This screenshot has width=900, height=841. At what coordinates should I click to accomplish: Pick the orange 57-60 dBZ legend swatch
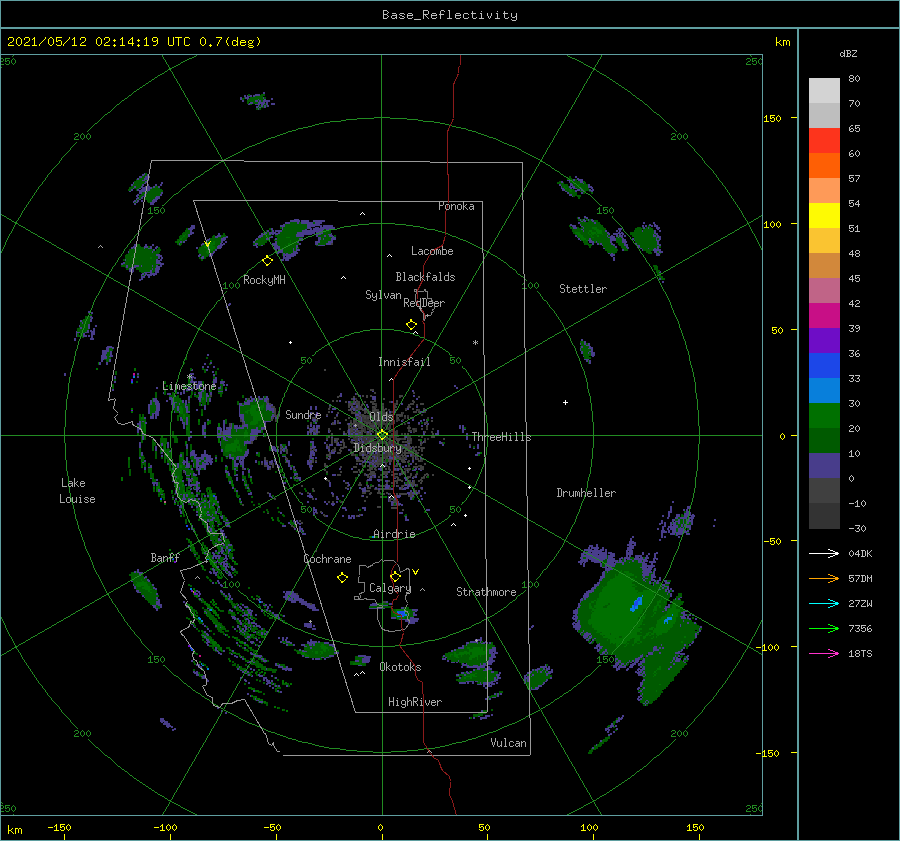pyautogui.click(x=824, y=166)
